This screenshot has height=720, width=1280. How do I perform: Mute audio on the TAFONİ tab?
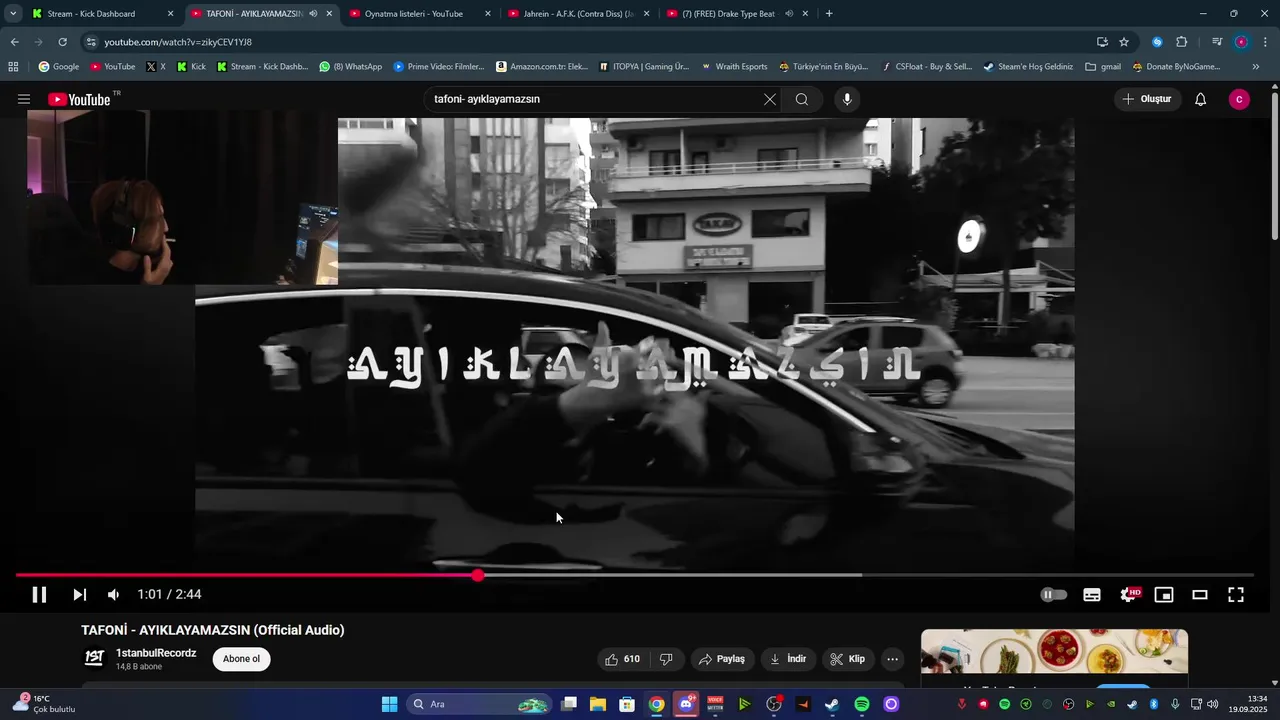[313, 14]
